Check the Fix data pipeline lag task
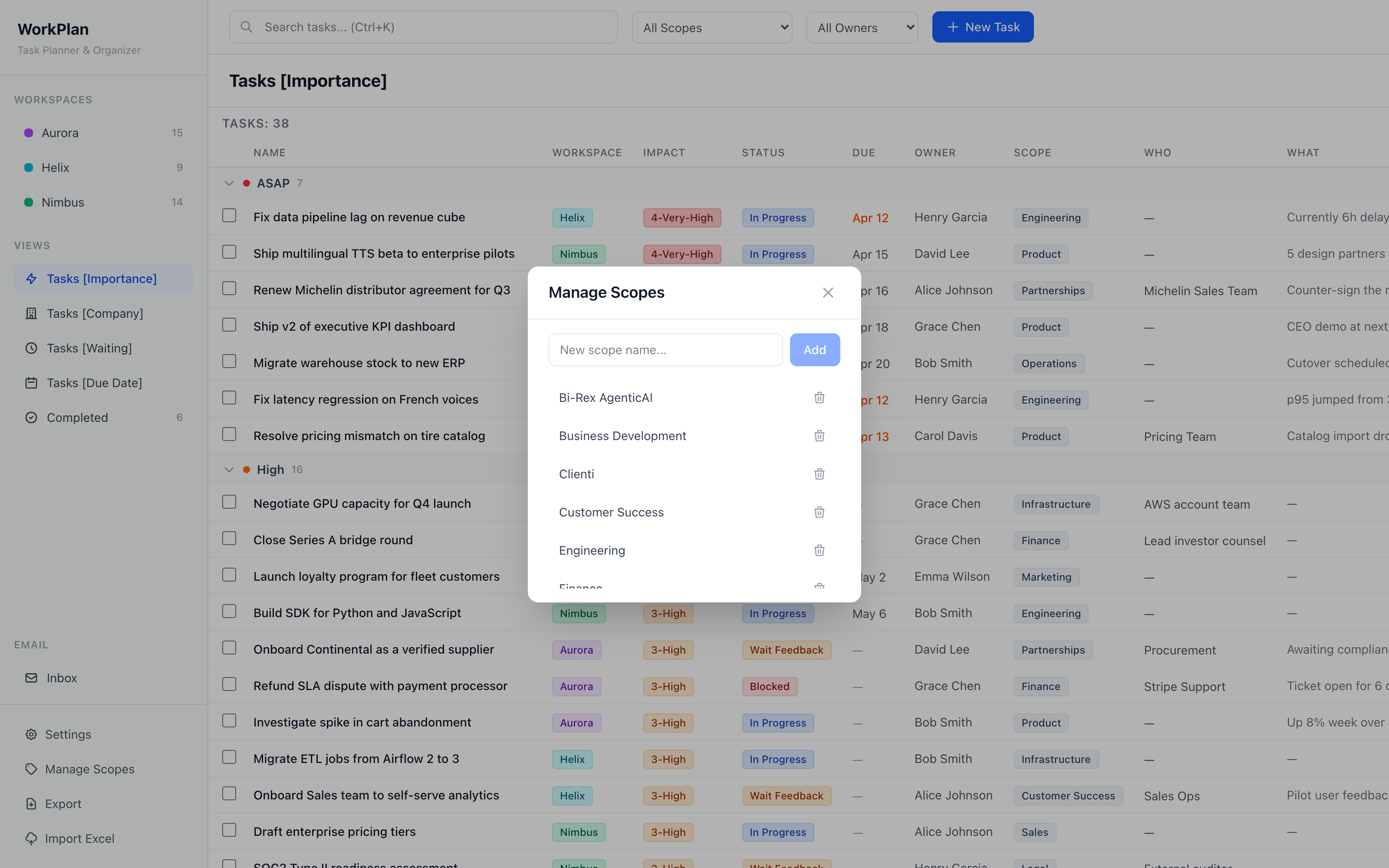 pyautogui.click(x=229, y=216)
